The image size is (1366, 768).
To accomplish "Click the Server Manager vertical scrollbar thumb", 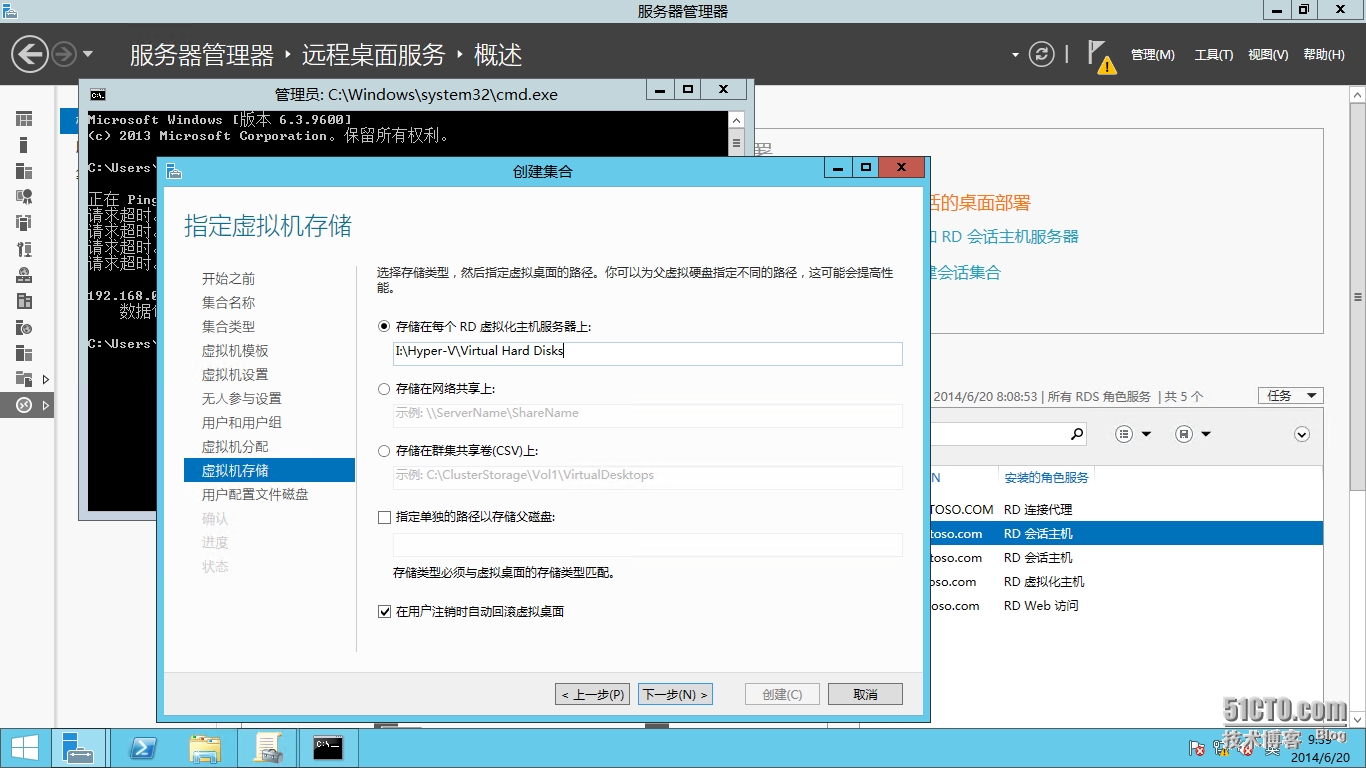I will [1357, 298].
